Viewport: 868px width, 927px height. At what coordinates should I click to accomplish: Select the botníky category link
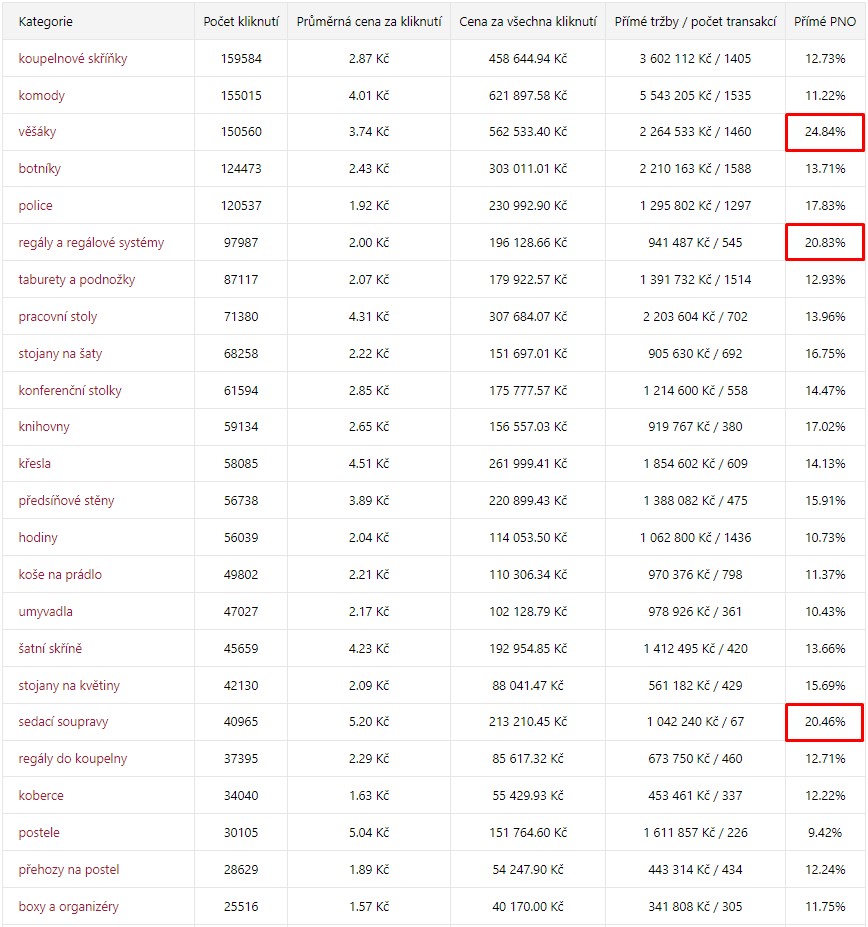39,168
